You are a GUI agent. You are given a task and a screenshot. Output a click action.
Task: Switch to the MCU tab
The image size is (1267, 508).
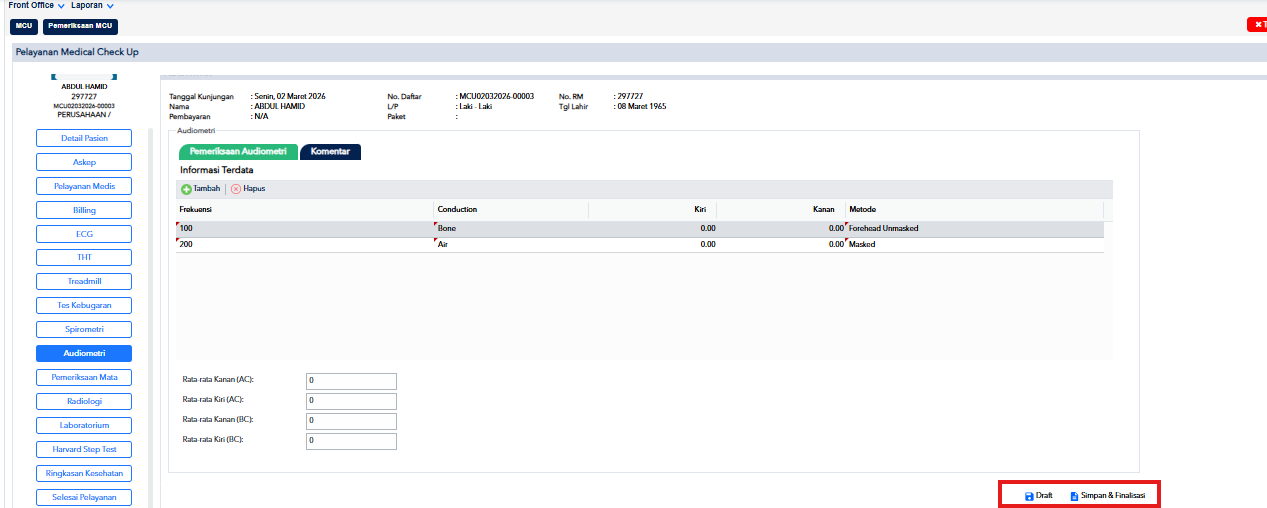click(24, 25)
